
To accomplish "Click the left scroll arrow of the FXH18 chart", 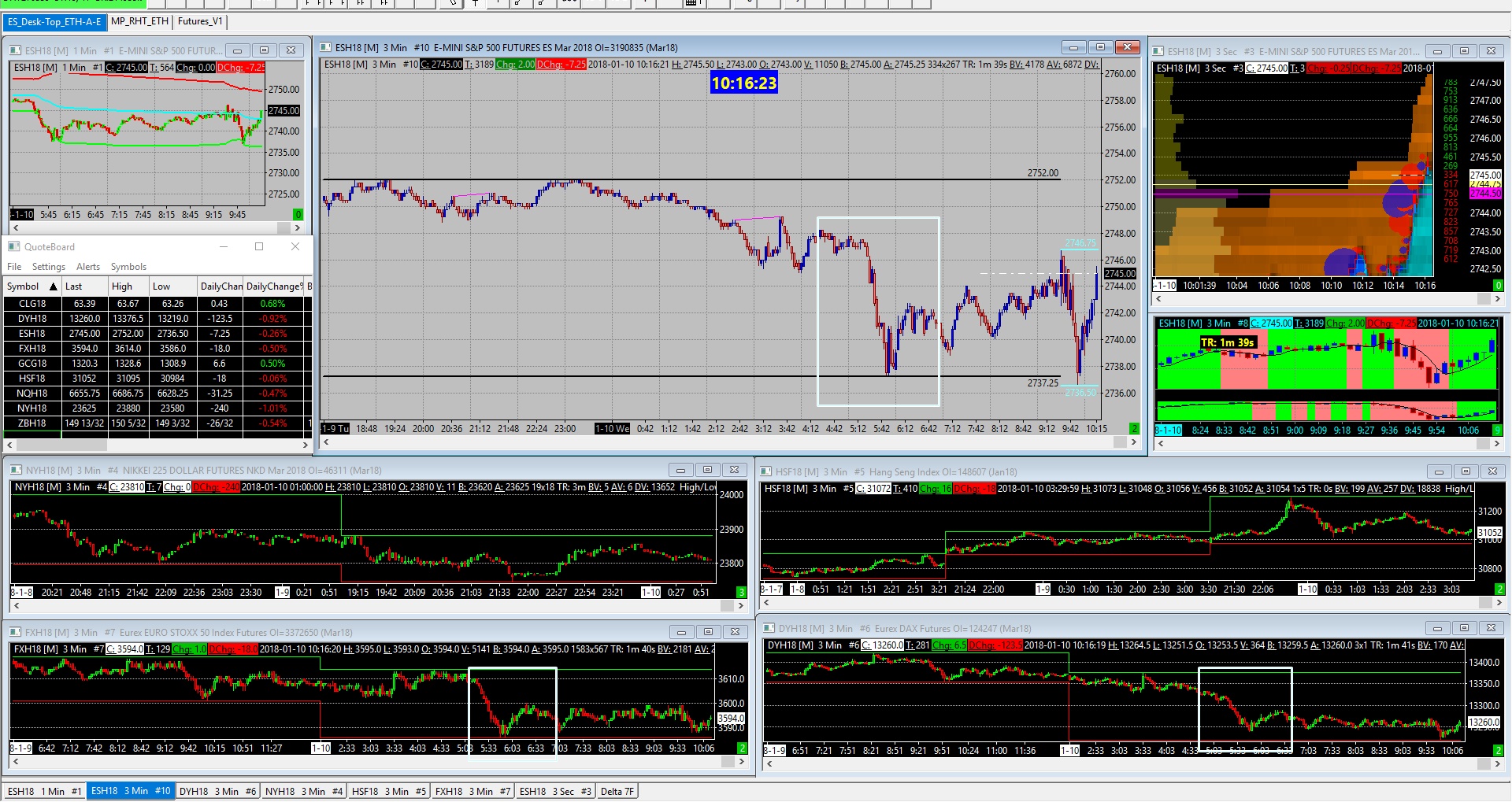I will (x=15, y=761).
